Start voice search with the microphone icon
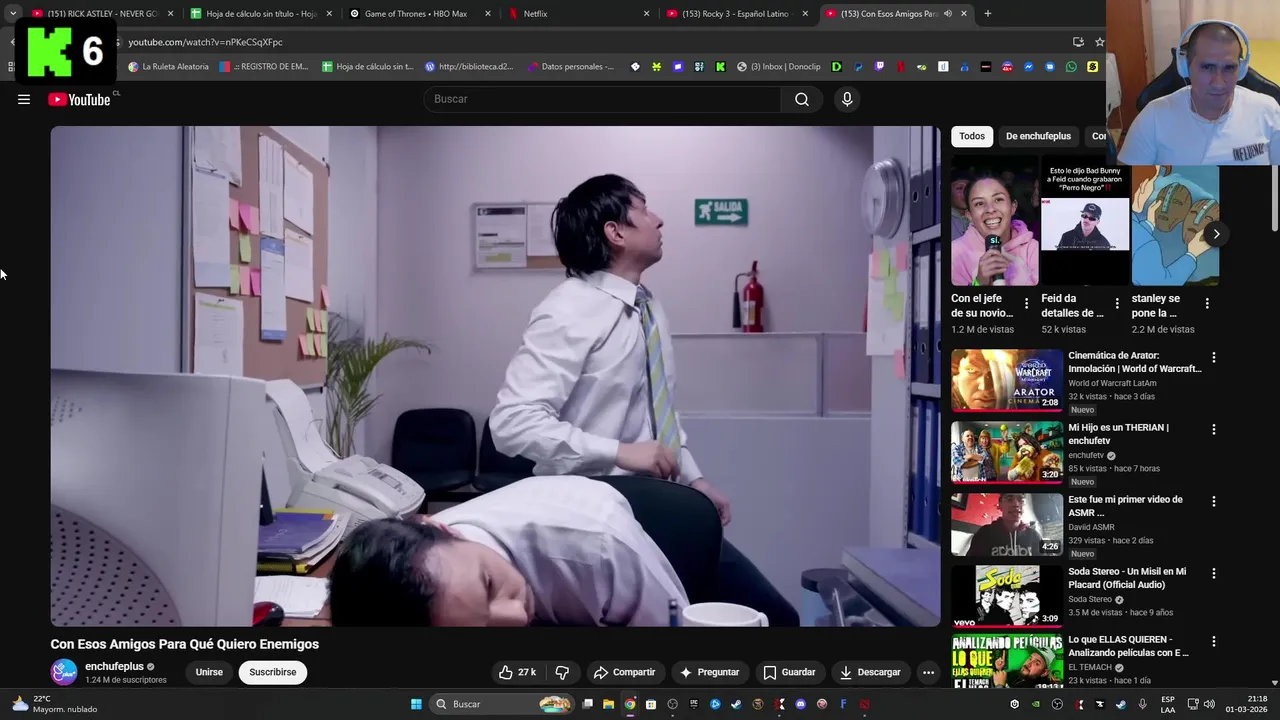Screen dimensions: 1280x720 847,99
